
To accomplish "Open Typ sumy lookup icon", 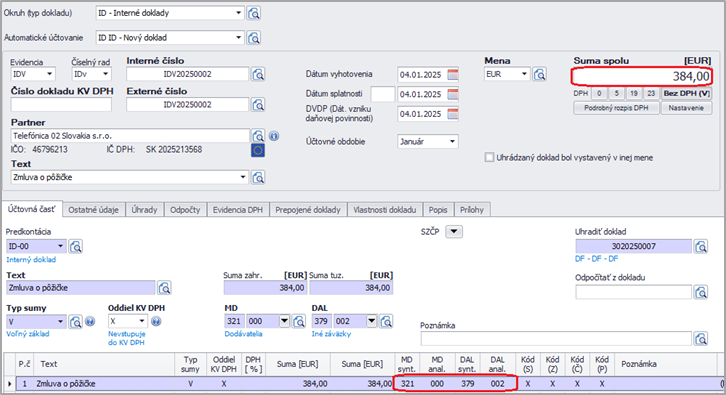I will [x=75, y=321].
